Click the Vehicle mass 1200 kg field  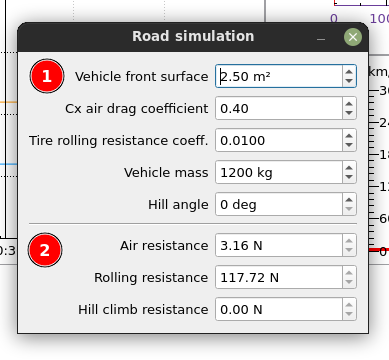tap(279, 172)
